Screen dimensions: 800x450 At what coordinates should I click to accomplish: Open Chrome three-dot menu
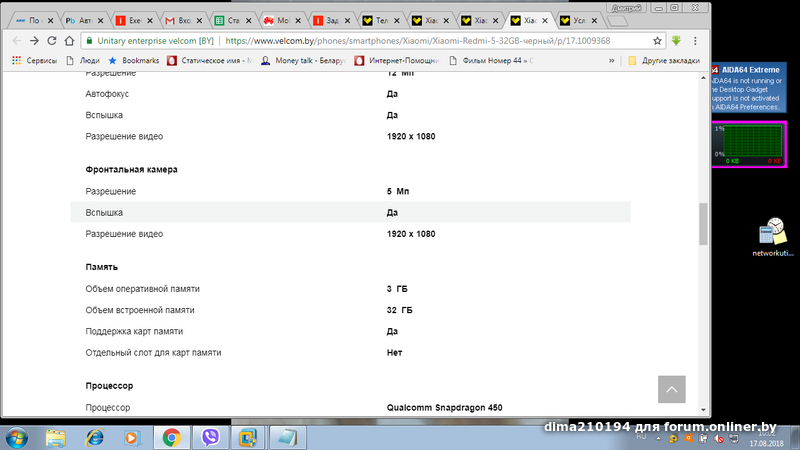pyautogui.click(x=695, y=41)
